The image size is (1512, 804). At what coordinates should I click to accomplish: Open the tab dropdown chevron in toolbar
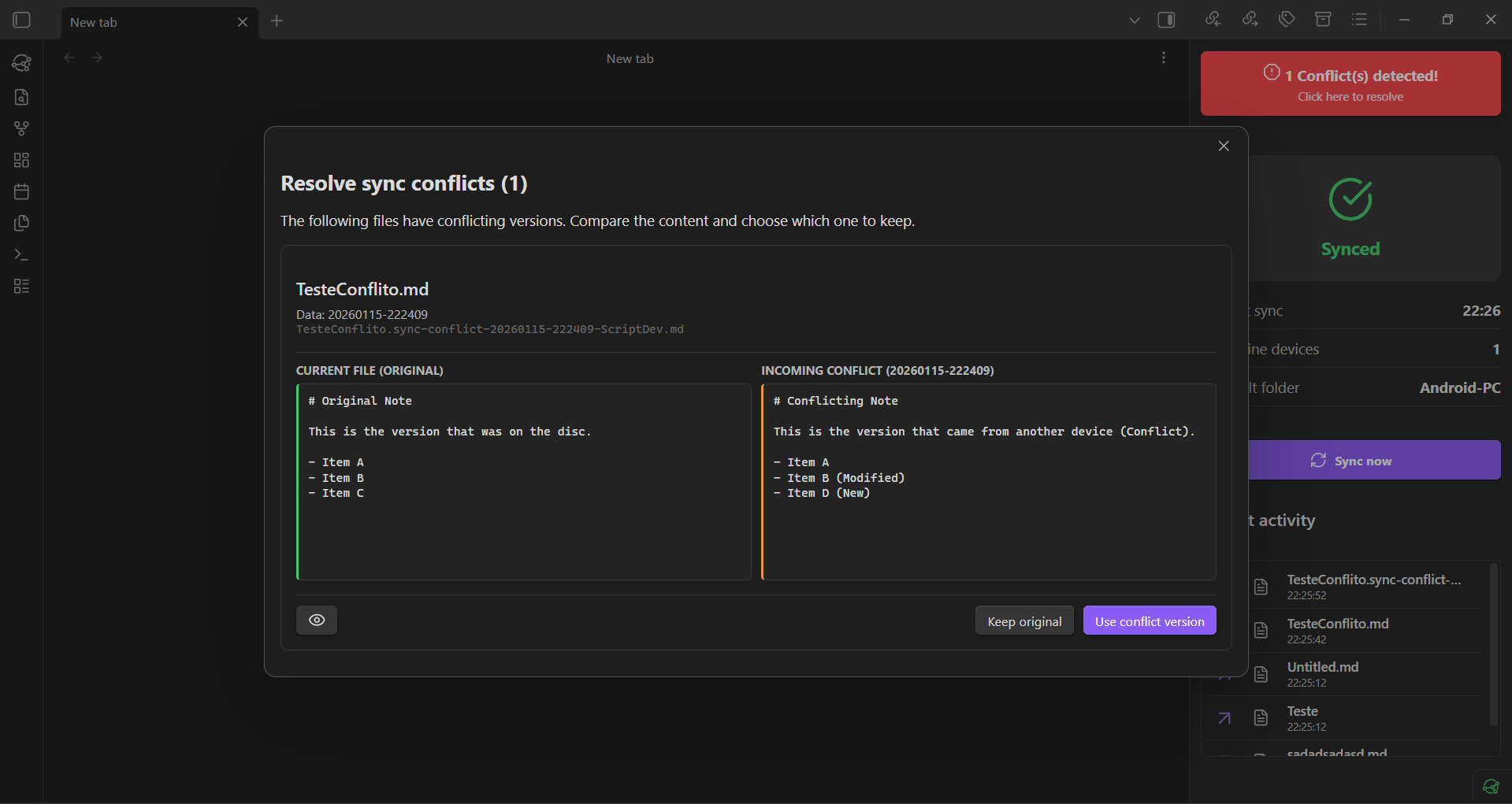point(1135,19)
